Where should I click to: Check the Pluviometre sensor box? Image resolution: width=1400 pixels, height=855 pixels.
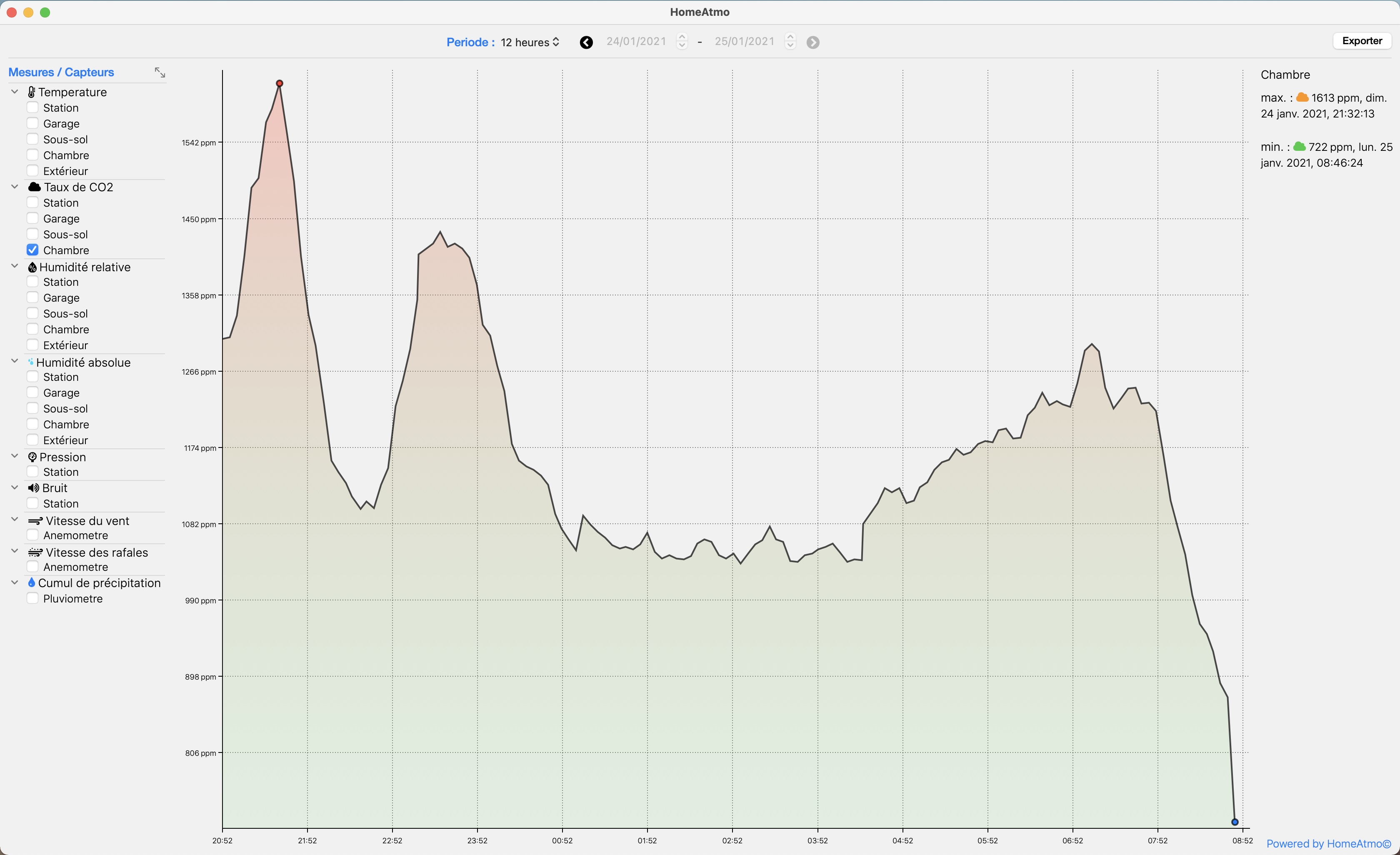(32, 598)
